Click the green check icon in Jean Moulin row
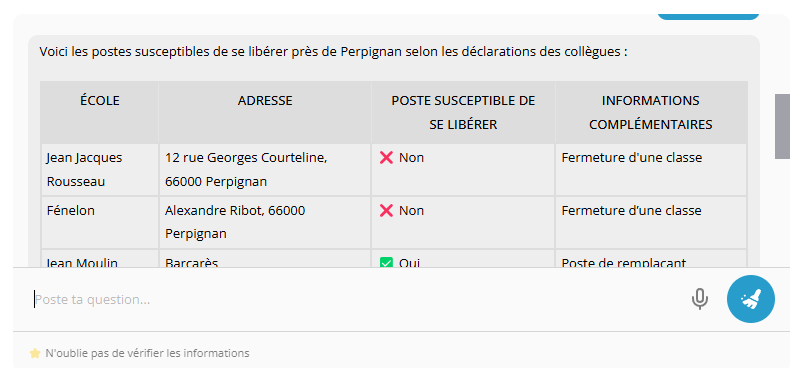Screen dimensions: 803x368 coord(386,263)
